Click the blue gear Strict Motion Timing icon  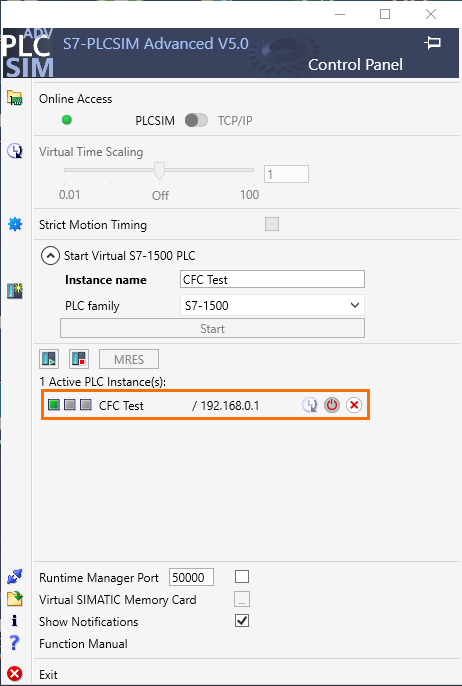15,224
